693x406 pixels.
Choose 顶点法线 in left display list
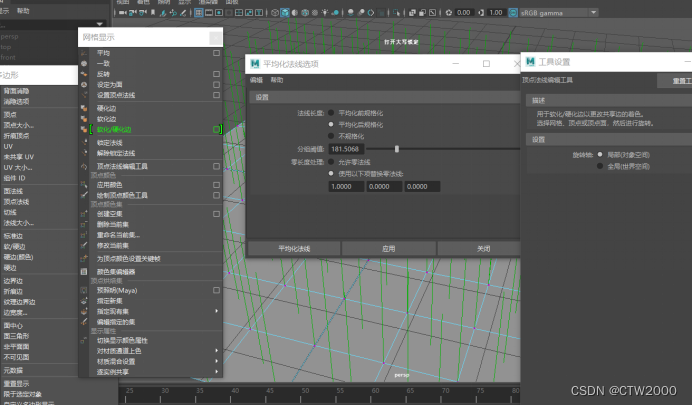[x=16, y=202]
